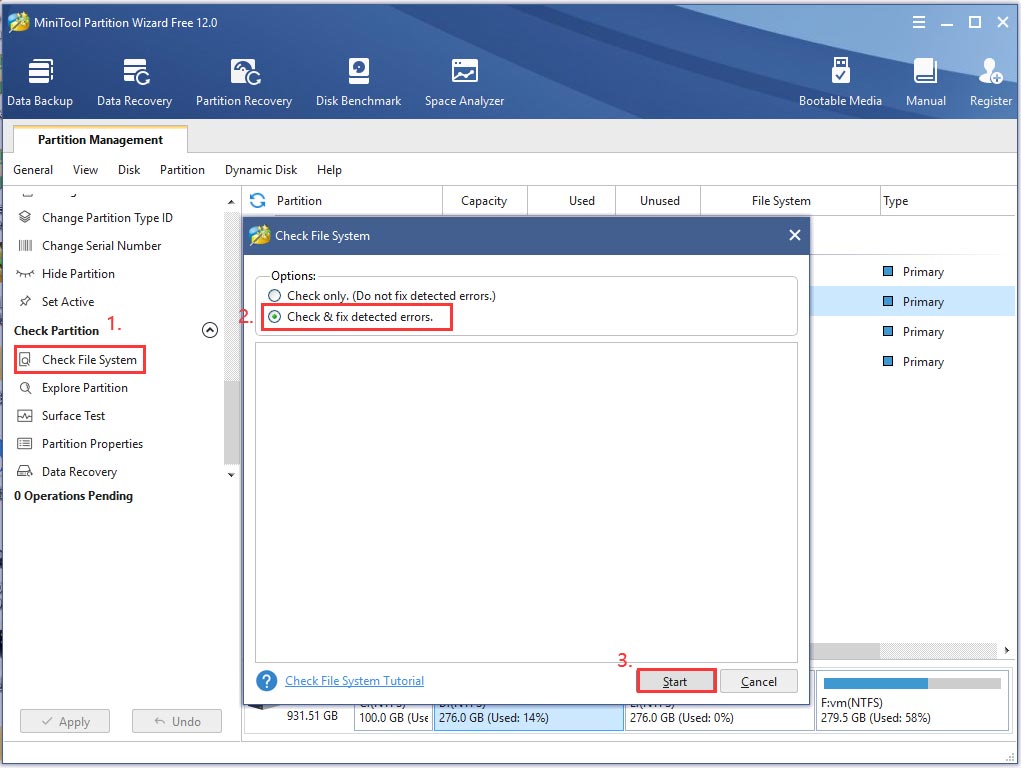Screen dimensions: 1021x769
Task: Open Space Analyzer
Action: 464,82
